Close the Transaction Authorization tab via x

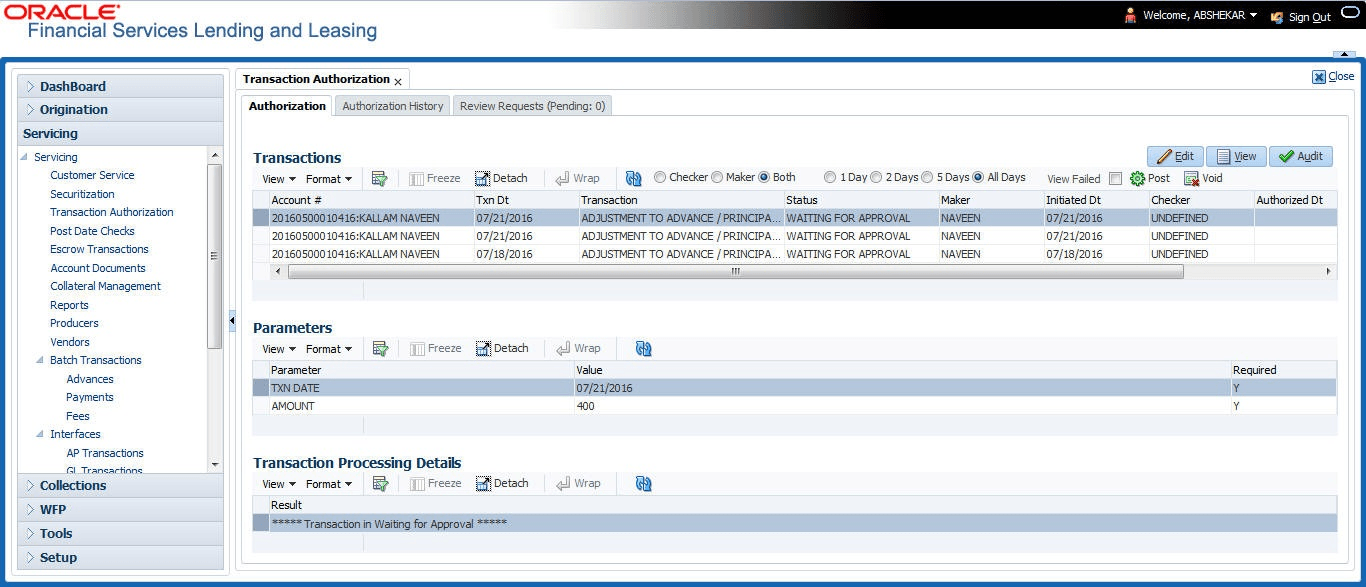[398, 81]
